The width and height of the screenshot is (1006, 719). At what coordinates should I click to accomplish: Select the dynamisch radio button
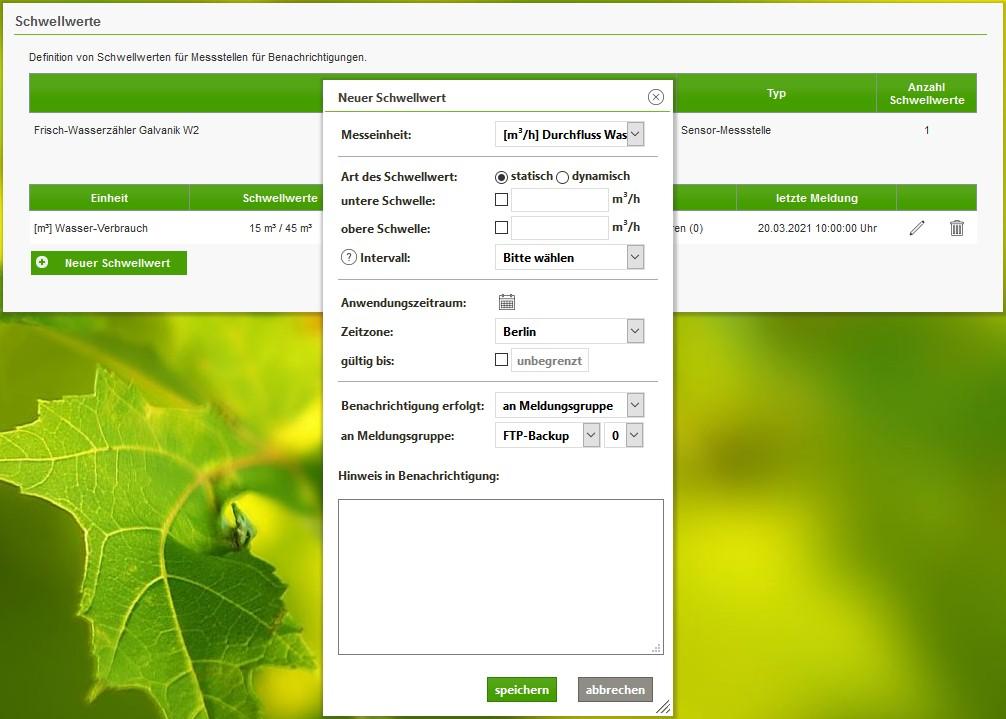tap(563, 176)
